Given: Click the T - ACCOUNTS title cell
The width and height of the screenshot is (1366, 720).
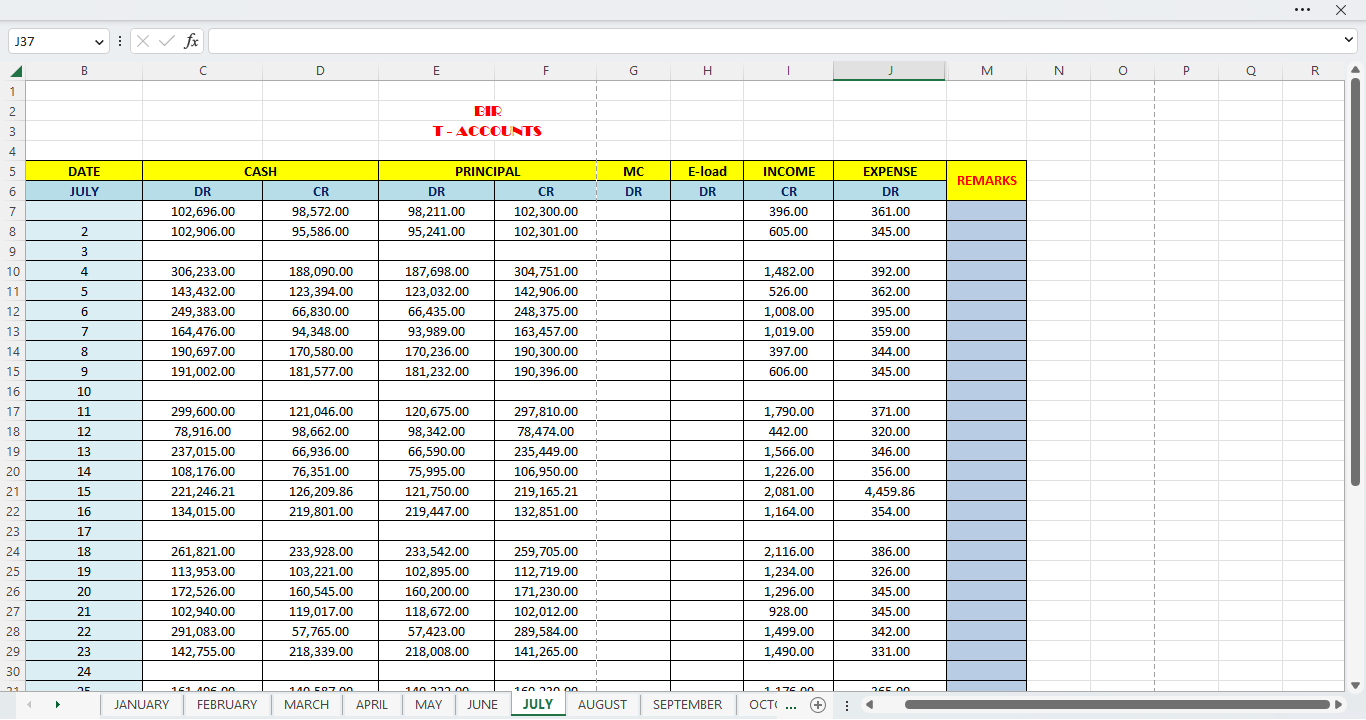Looking at the screenshot, I should [x=488, y=131].
